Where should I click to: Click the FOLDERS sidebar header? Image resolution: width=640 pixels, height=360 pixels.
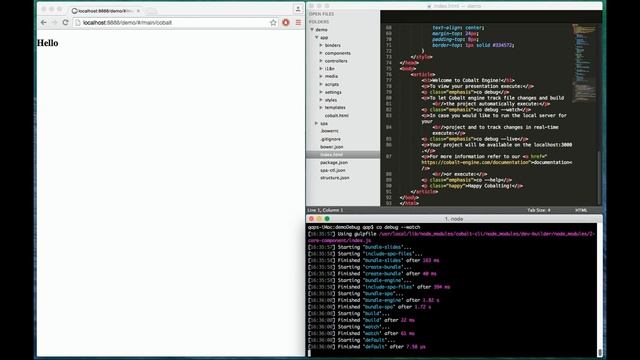point(319,22)
